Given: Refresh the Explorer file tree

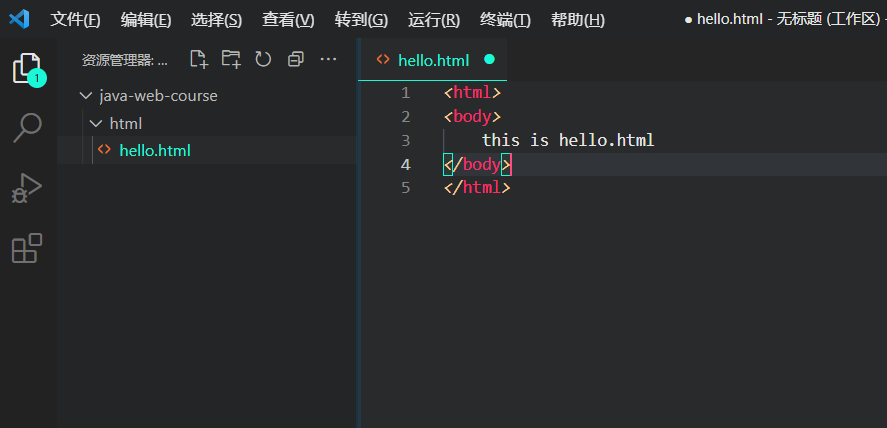Looking at the screenshot, I should tap(263, 59).
